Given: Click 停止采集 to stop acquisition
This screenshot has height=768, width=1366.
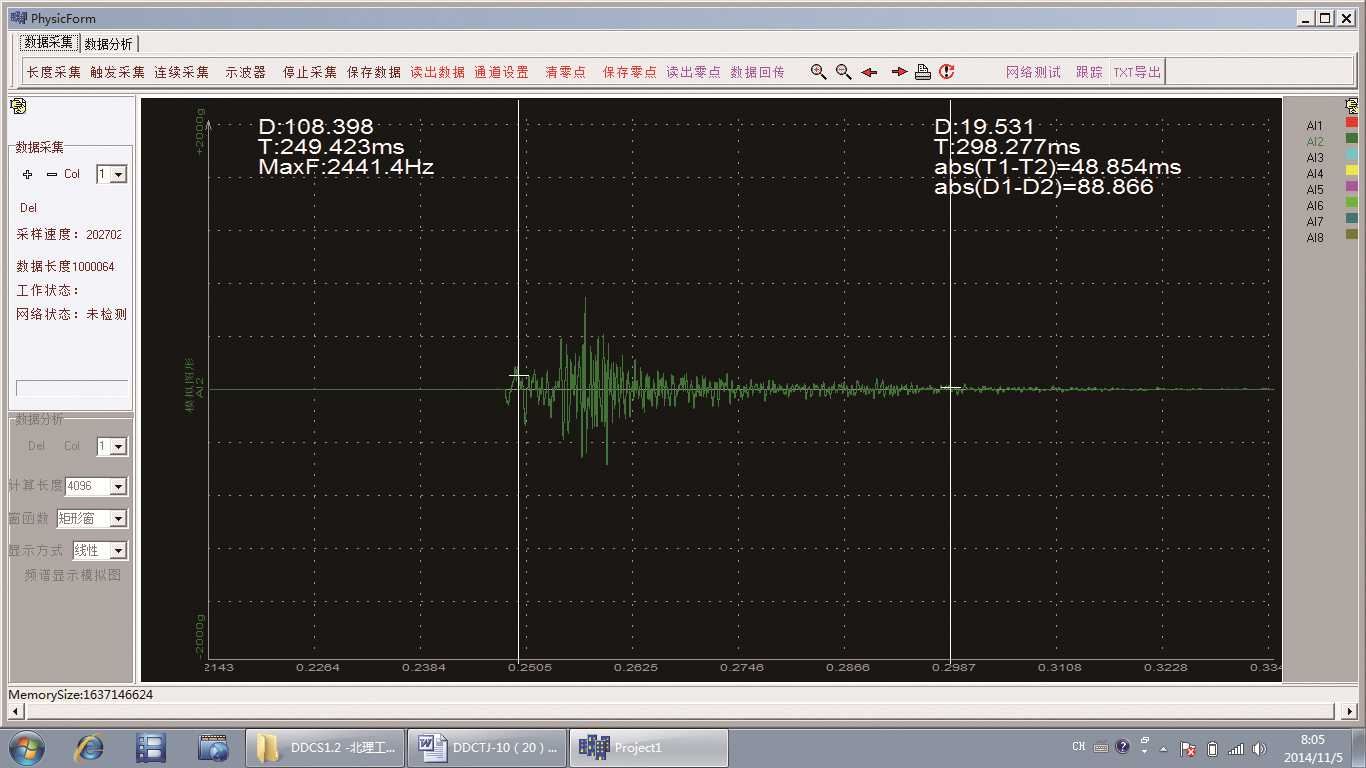Looking at the screenshot, I should coord(310,72).
